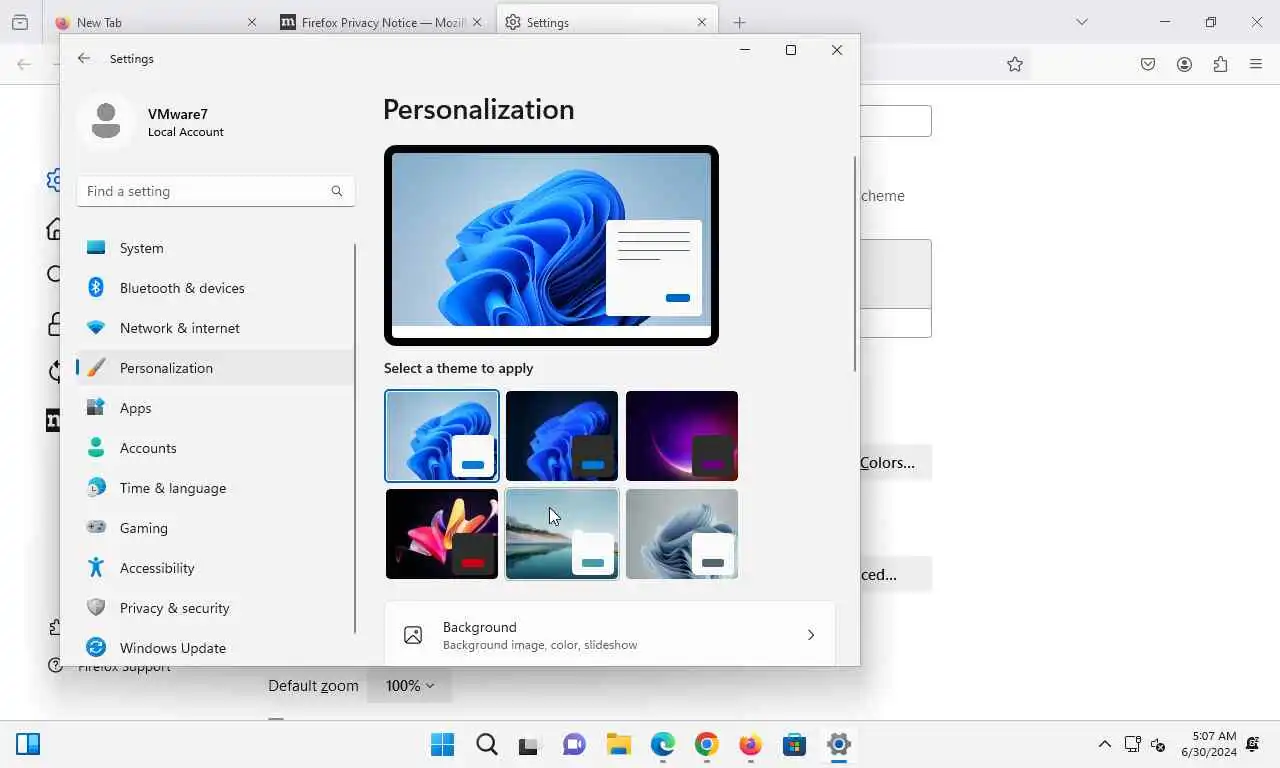Apply the purple Glow theme

click(x=682, y=436)
